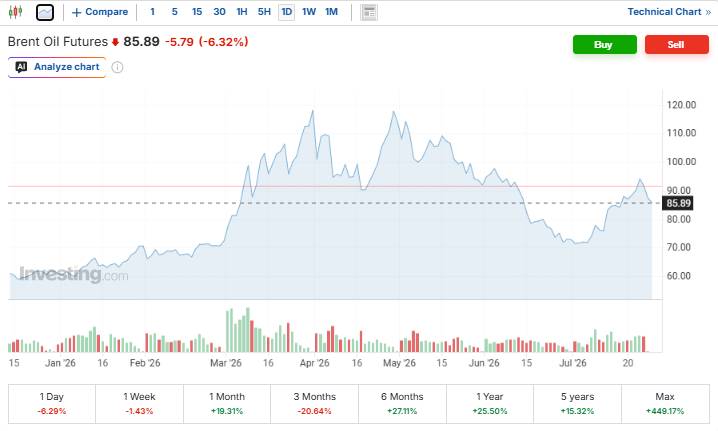Image resolution: width=718 pixels, height=431 pixels.
Task: Set the 15 minute interval
Action: (x=197, y=12)
